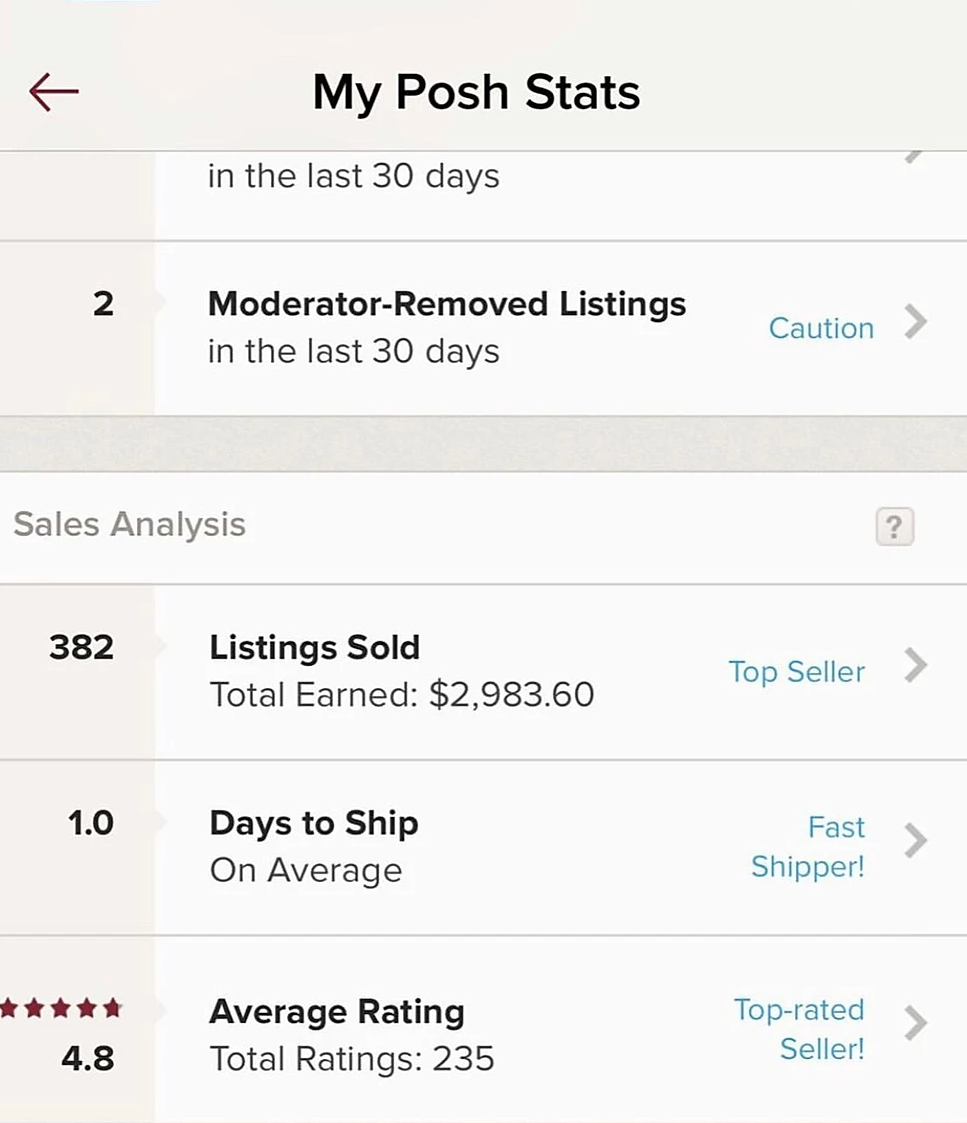This screenshot has width=967, height=1123.
Task: Click the Caution status link
Action: point(822,329)
